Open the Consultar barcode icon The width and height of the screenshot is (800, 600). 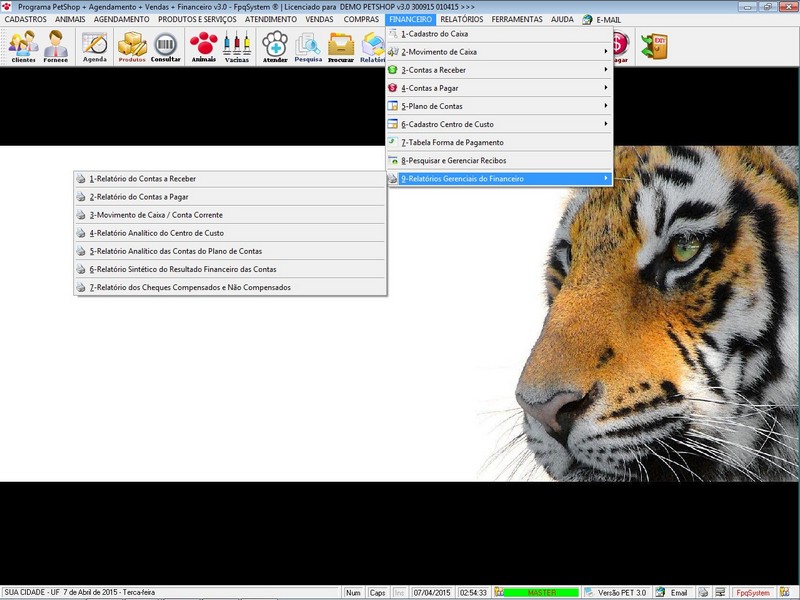pyautogui.click(x=166, y=46)
